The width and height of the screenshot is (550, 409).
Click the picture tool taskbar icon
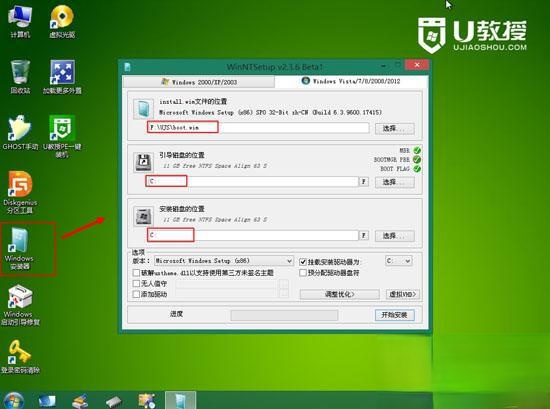tap(147, 401)
